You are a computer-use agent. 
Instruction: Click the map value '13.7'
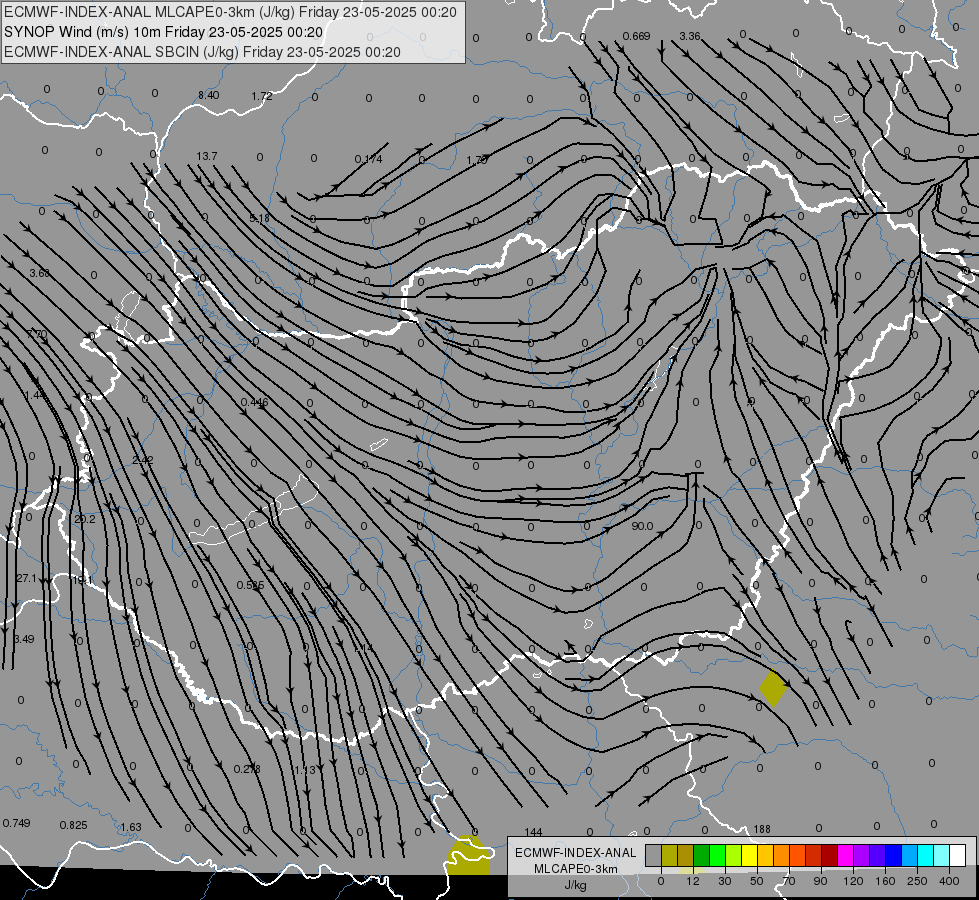[207, 156]
